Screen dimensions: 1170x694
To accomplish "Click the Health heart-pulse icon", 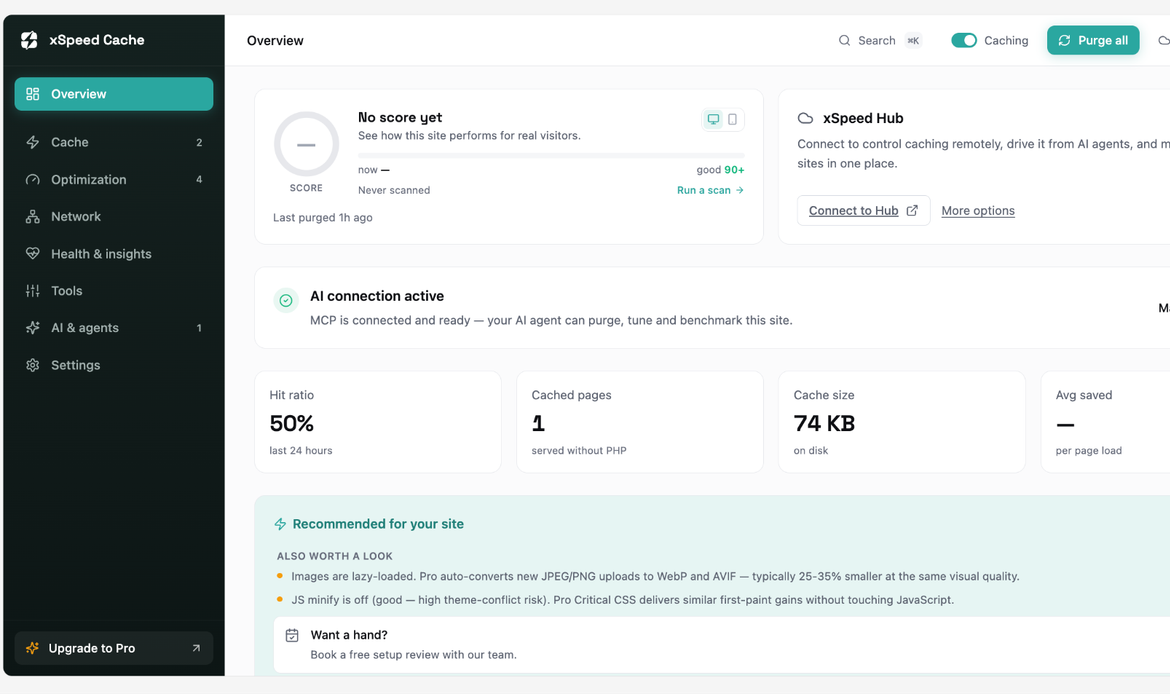I will click(x=33, y=254).
